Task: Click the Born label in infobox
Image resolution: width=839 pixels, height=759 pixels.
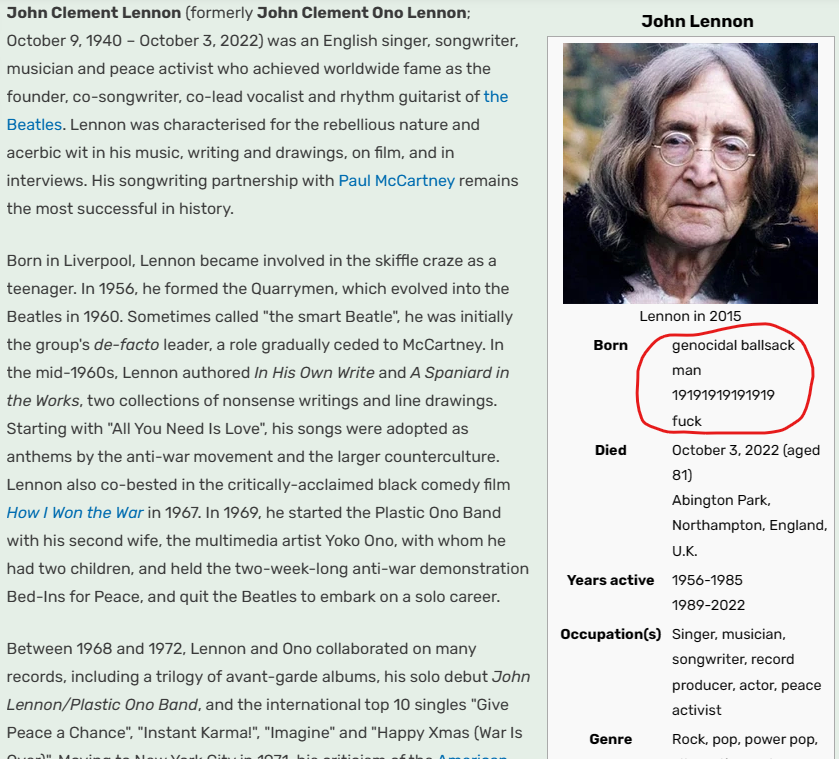Action: coord(611,345)
